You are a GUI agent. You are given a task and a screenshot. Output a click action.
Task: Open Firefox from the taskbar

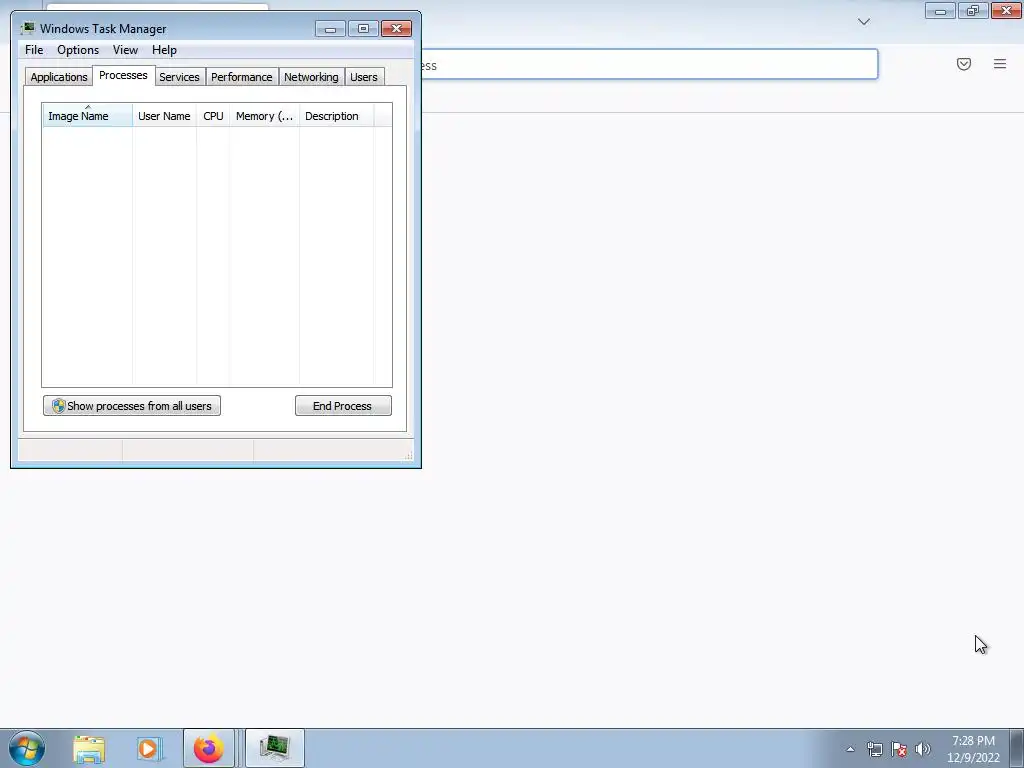click(208, 748)
